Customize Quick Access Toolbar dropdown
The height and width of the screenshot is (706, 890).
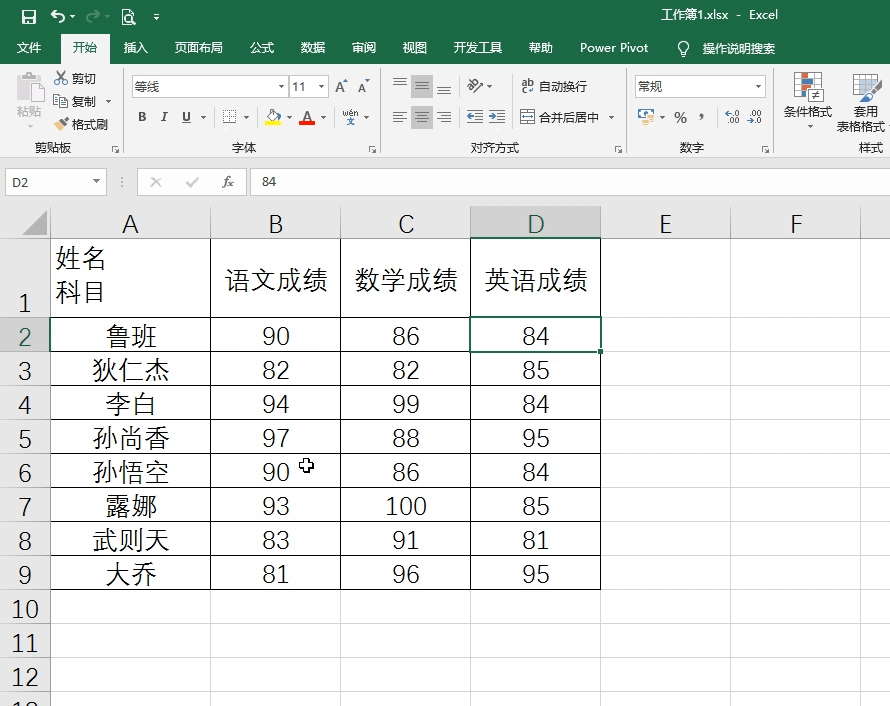point(156,17)
